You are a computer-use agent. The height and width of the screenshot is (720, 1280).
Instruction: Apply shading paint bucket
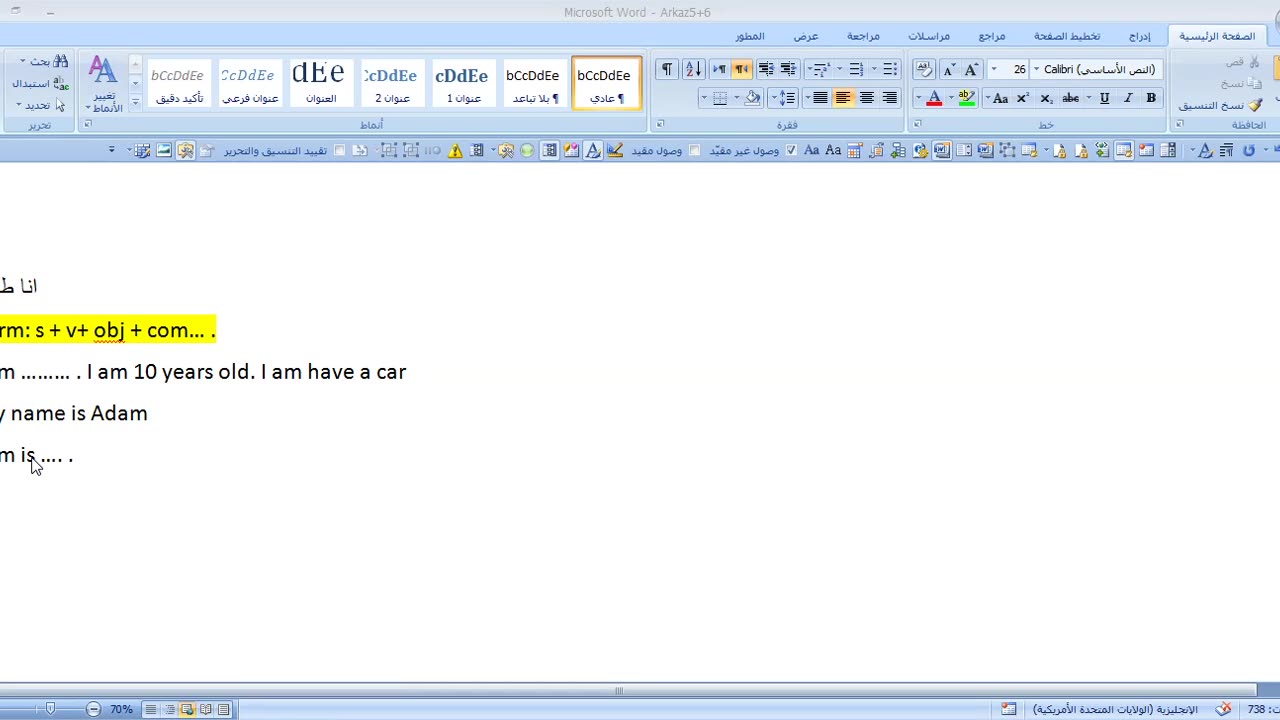tap(752, 98)
